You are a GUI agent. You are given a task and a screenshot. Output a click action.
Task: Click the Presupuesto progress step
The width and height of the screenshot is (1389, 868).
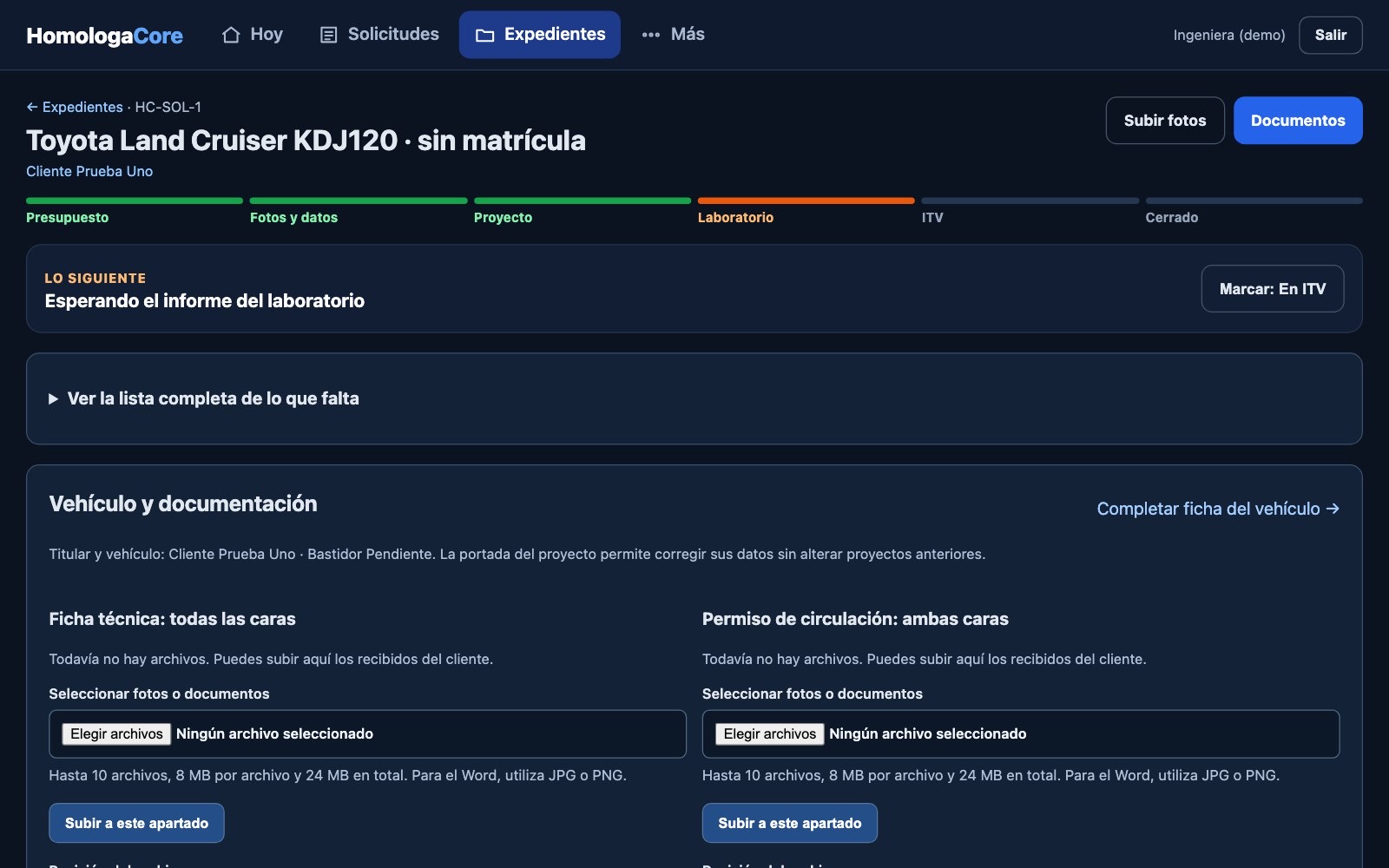coord(135,211)
